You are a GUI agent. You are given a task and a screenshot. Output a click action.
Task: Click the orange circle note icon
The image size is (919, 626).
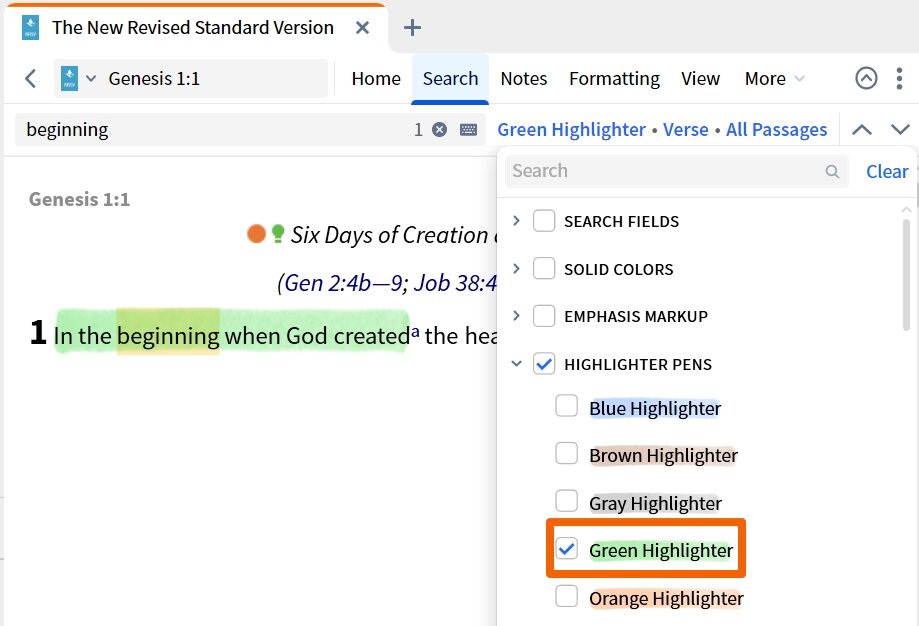pyautogui.click(x=256, y=233)
